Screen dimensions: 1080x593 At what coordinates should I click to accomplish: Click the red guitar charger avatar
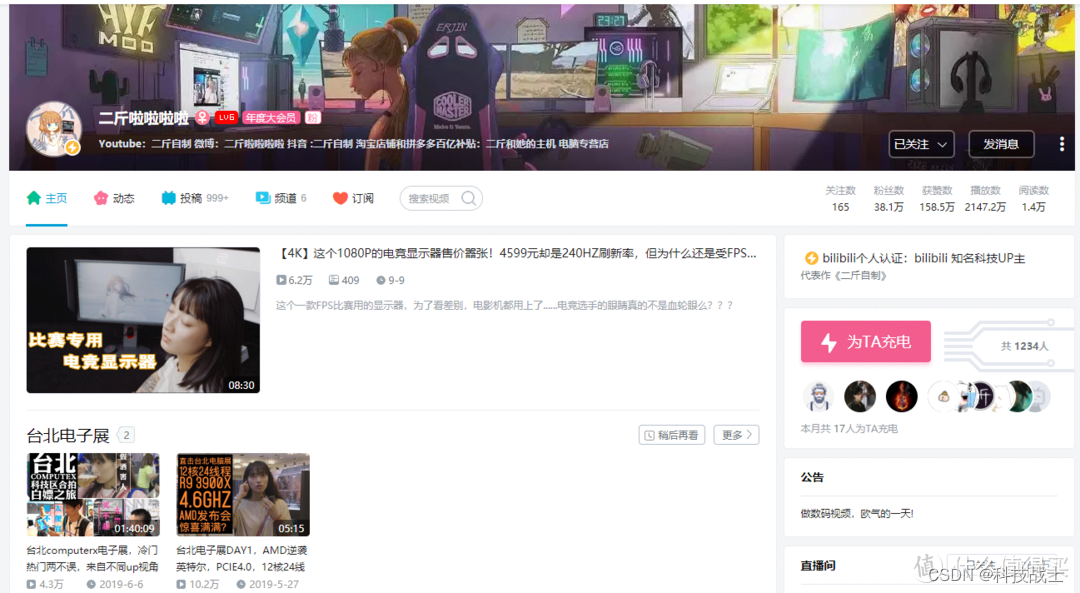coord(902,397)
